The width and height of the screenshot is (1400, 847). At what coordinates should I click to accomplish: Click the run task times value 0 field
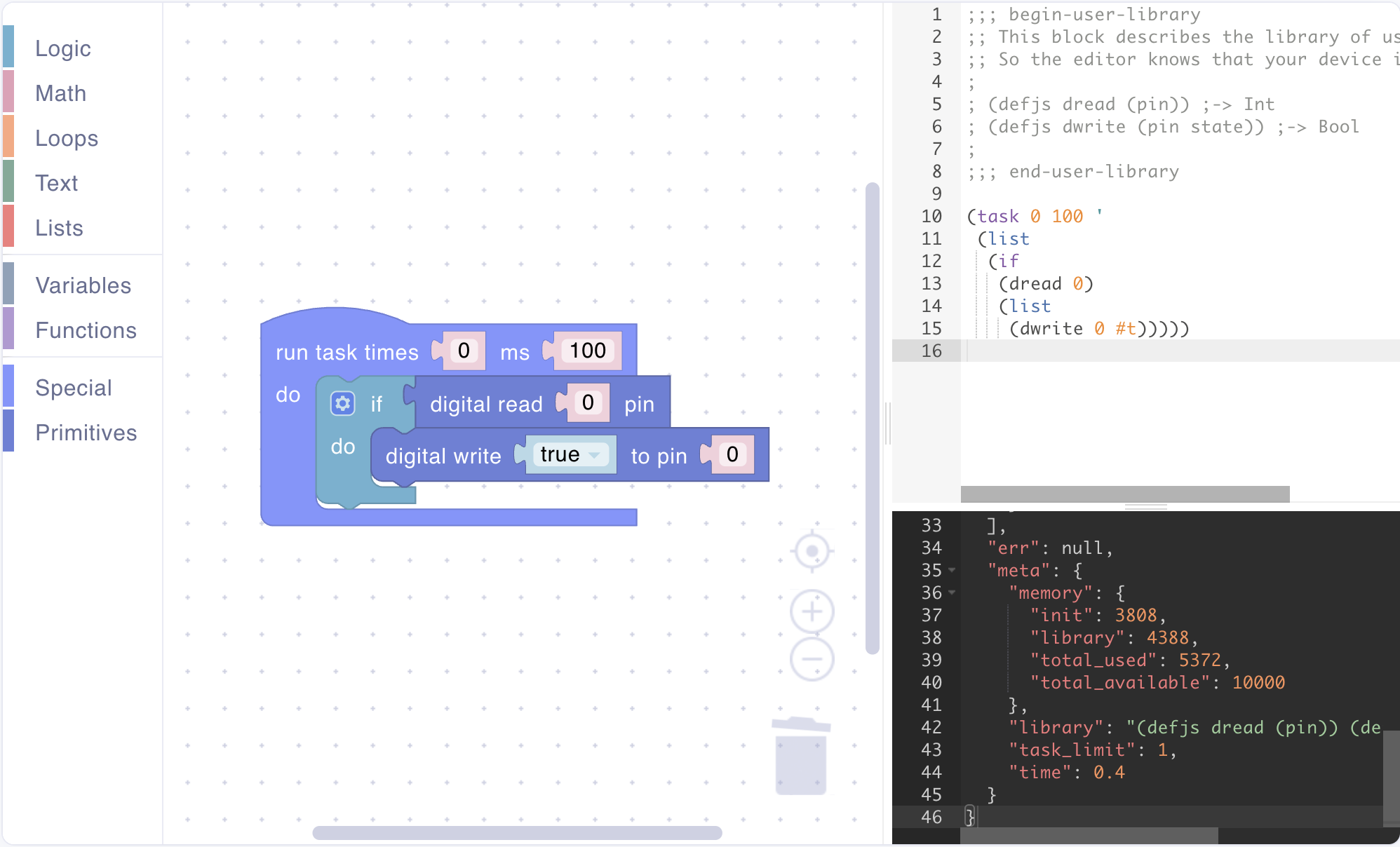pos(464,351)
